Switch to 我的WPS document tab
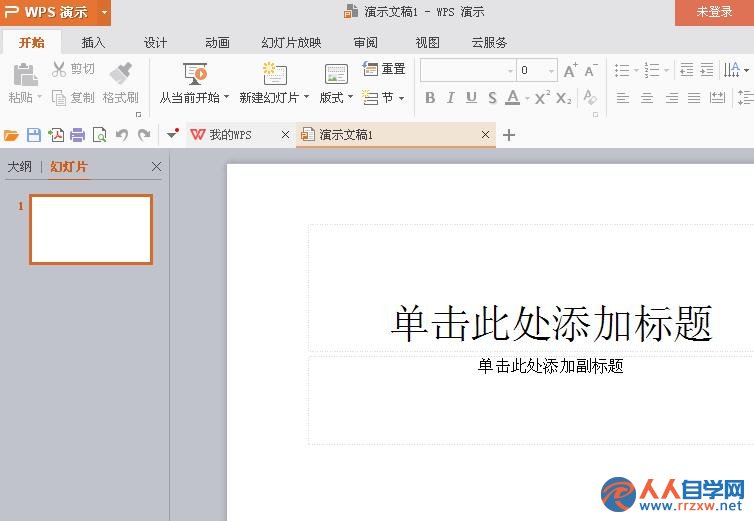The image size is (754, 521). pos(230,135)
